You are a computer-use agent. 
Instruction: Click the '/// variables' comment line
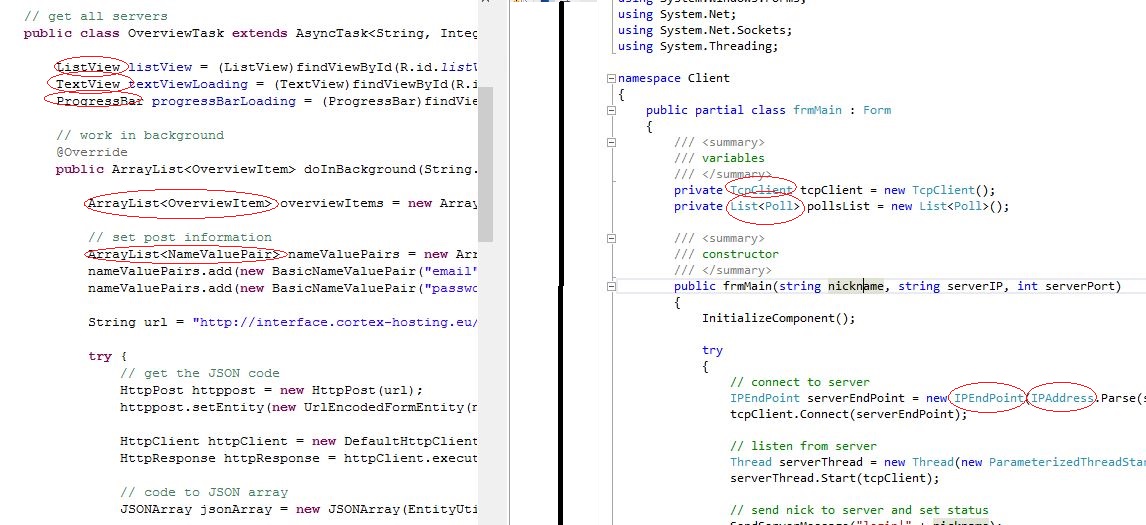(x=719, y=158)
